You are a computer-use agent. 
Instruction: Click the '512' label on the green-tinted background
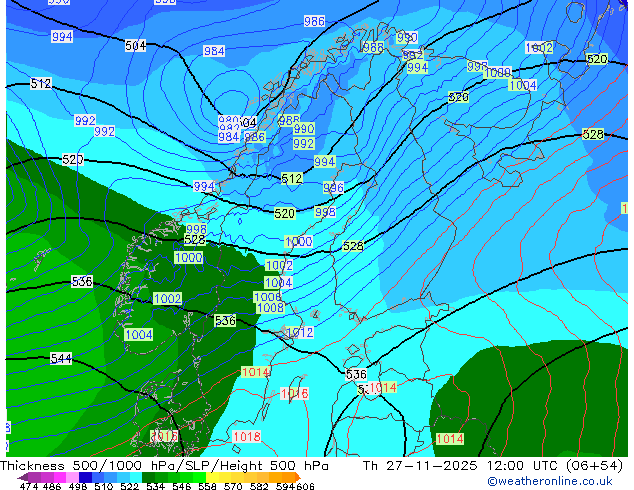[x=292, y=178]
